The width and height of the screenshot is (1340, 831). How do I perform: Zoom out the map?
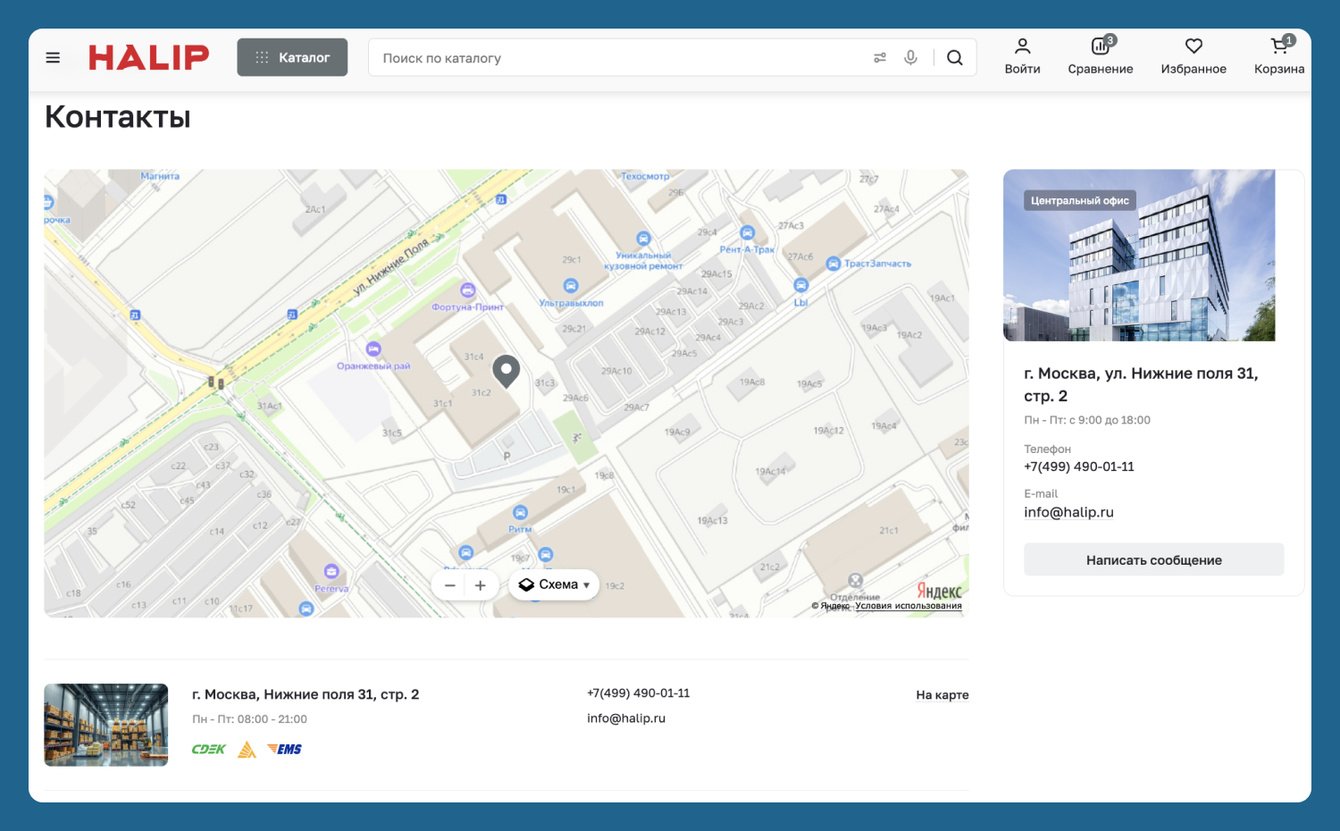450,586
